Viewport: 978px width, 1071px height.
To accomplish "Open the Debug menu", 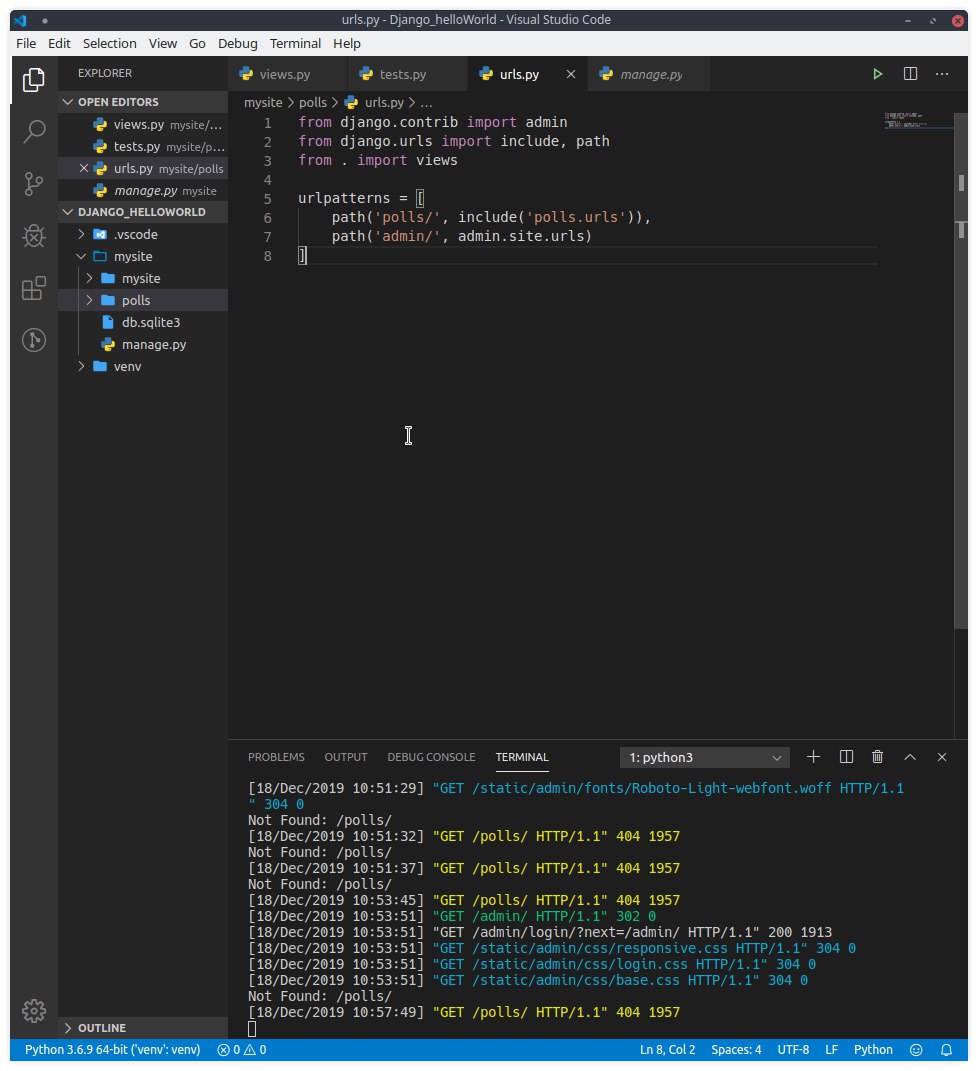I will pos(238,44).
